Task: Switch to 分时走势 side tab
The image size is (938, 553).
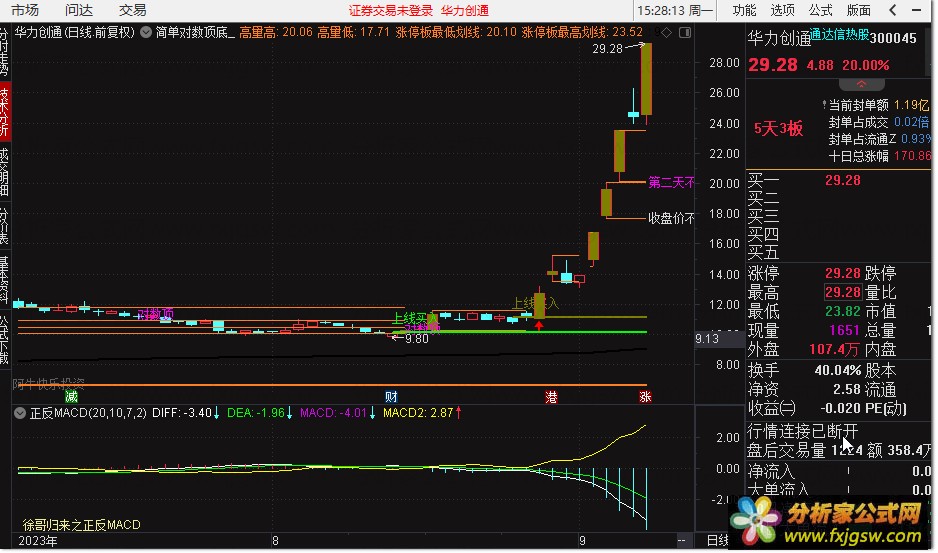Action: point(5,51)
